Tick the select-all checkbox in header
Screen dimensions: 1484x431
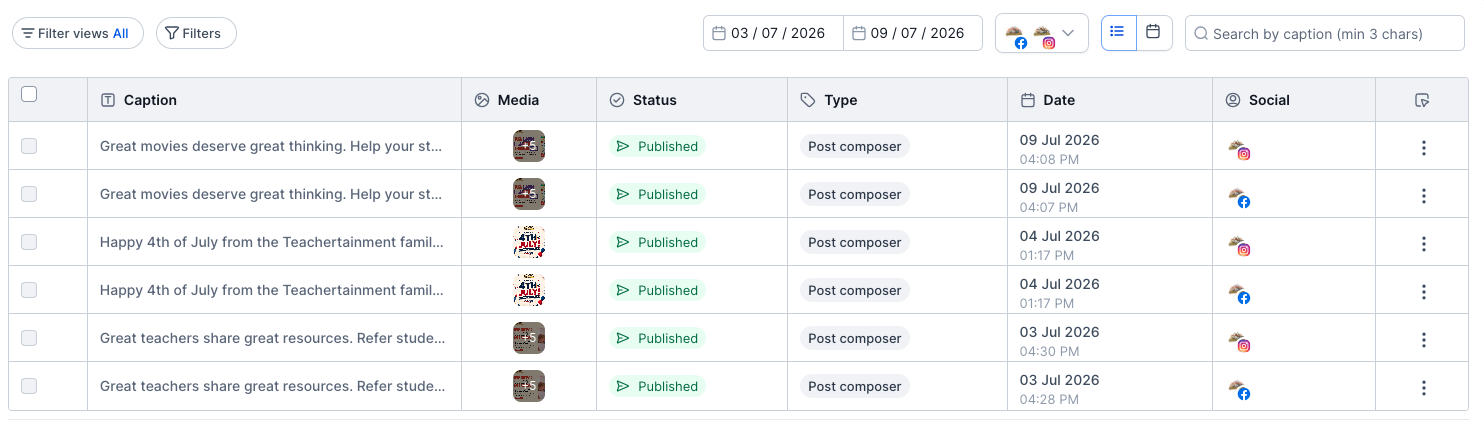pyautogui.click(x=29, y=94)
